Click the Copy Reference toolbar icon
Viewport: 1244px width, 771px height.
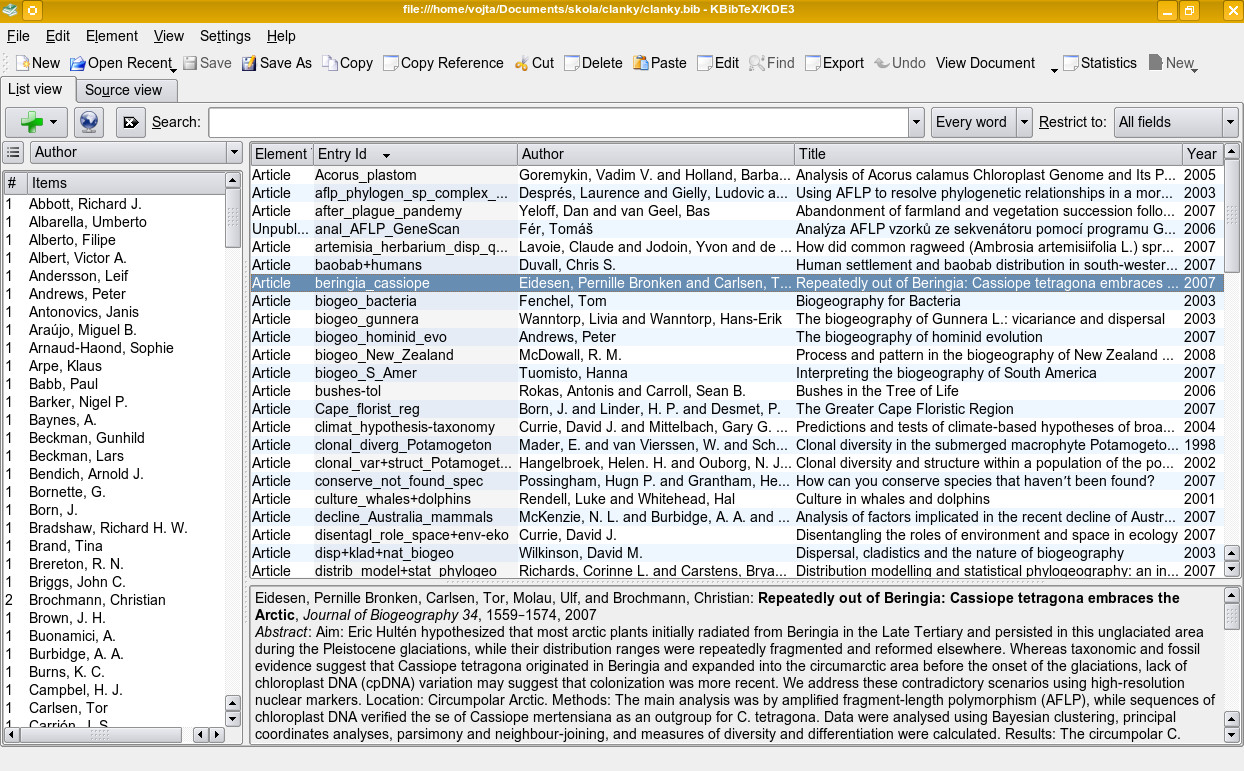pos(390,63)
